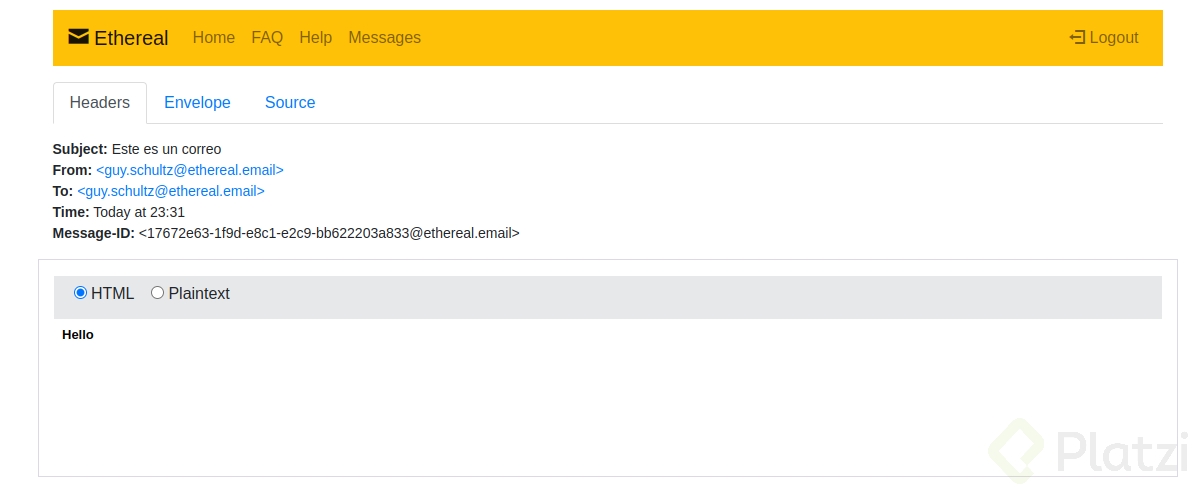
Task: Select the Plaintext radio button
Action: tap(157, 293)
